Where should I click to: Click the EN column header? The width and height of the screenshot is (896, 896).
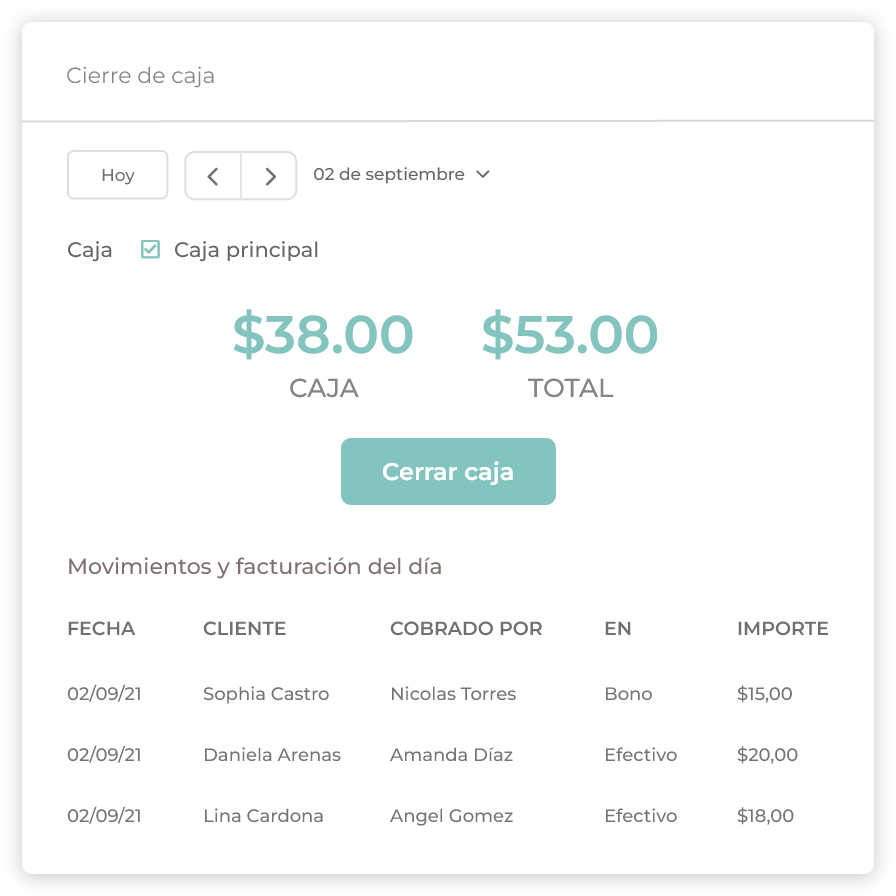pyautogui.click(x=618, y=629)
